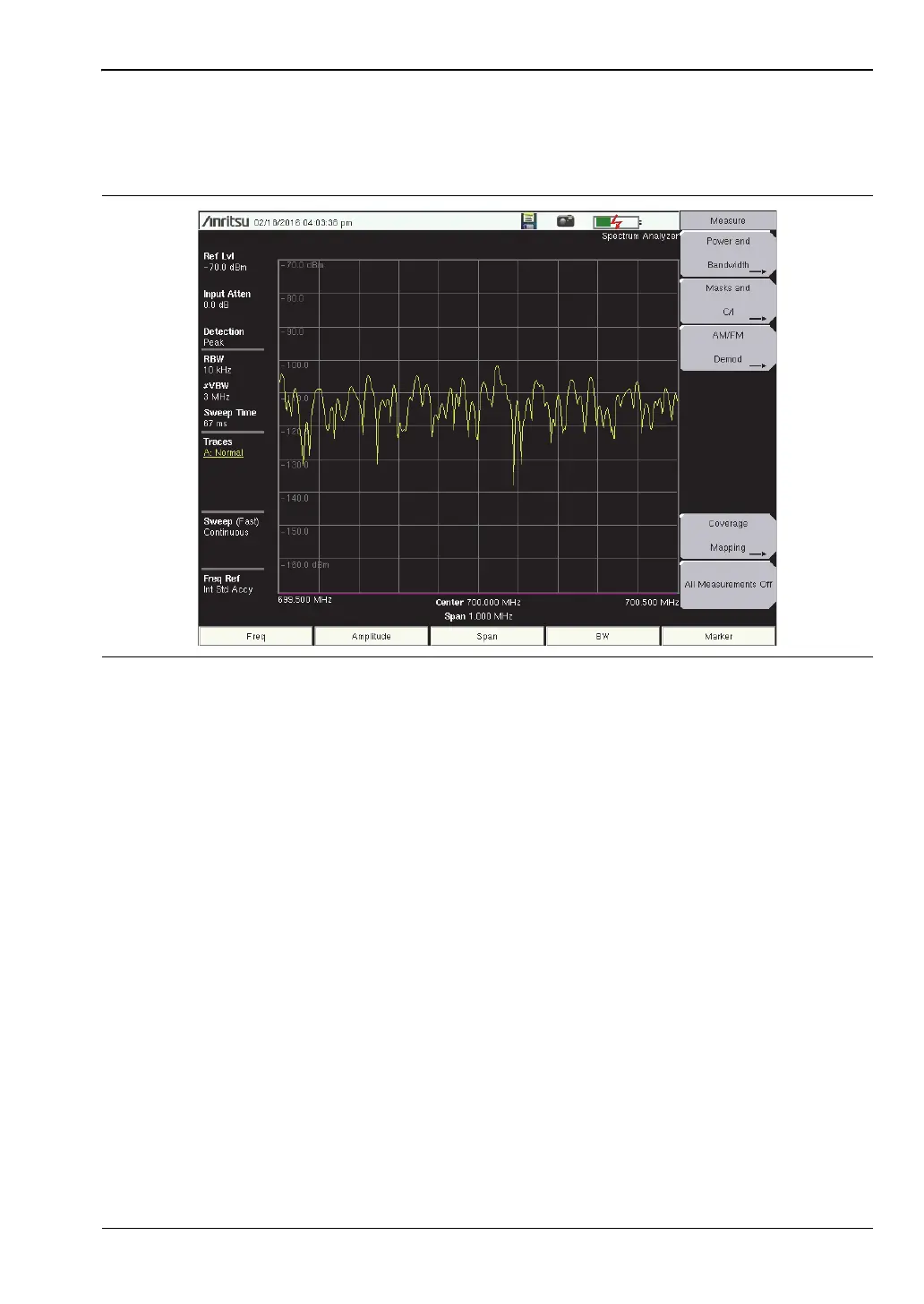Click the battery charging indicator
Screen dimensions: 924x1304
(617, 221)
